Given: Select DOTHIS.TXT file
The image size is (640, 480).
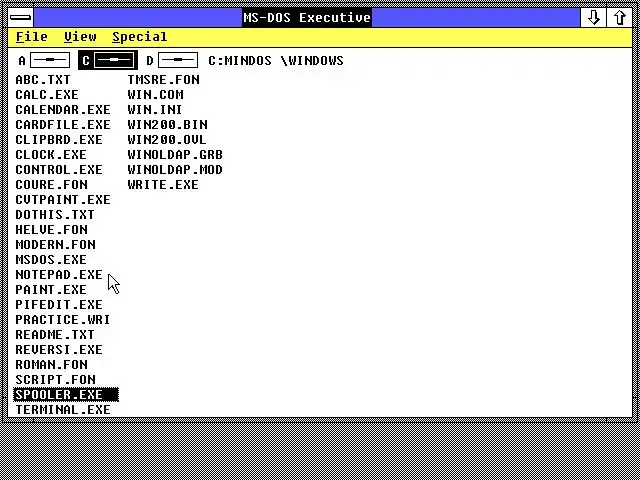Looking at the screenshot, I should pyautogui.click(x=55, y=215).
